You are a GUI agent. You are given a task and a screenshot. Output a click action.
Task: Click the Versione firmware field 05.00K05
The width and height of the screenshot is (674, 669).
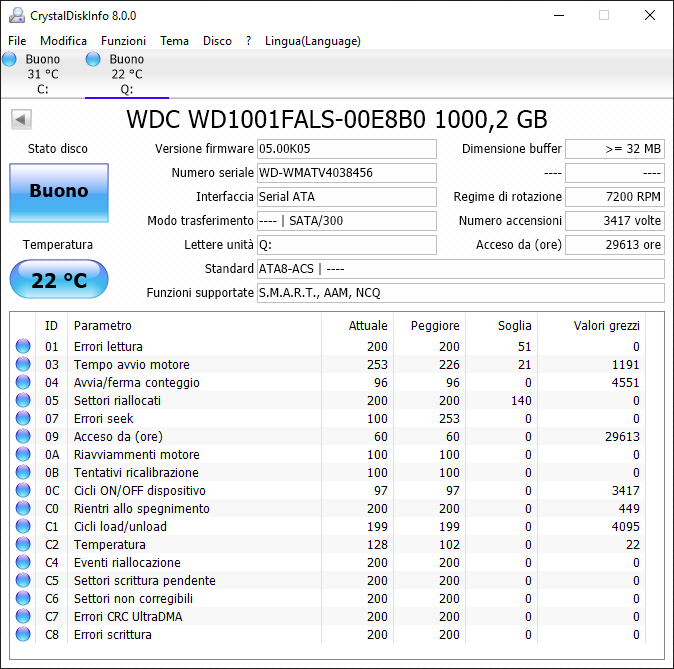[x=346, y=149]
